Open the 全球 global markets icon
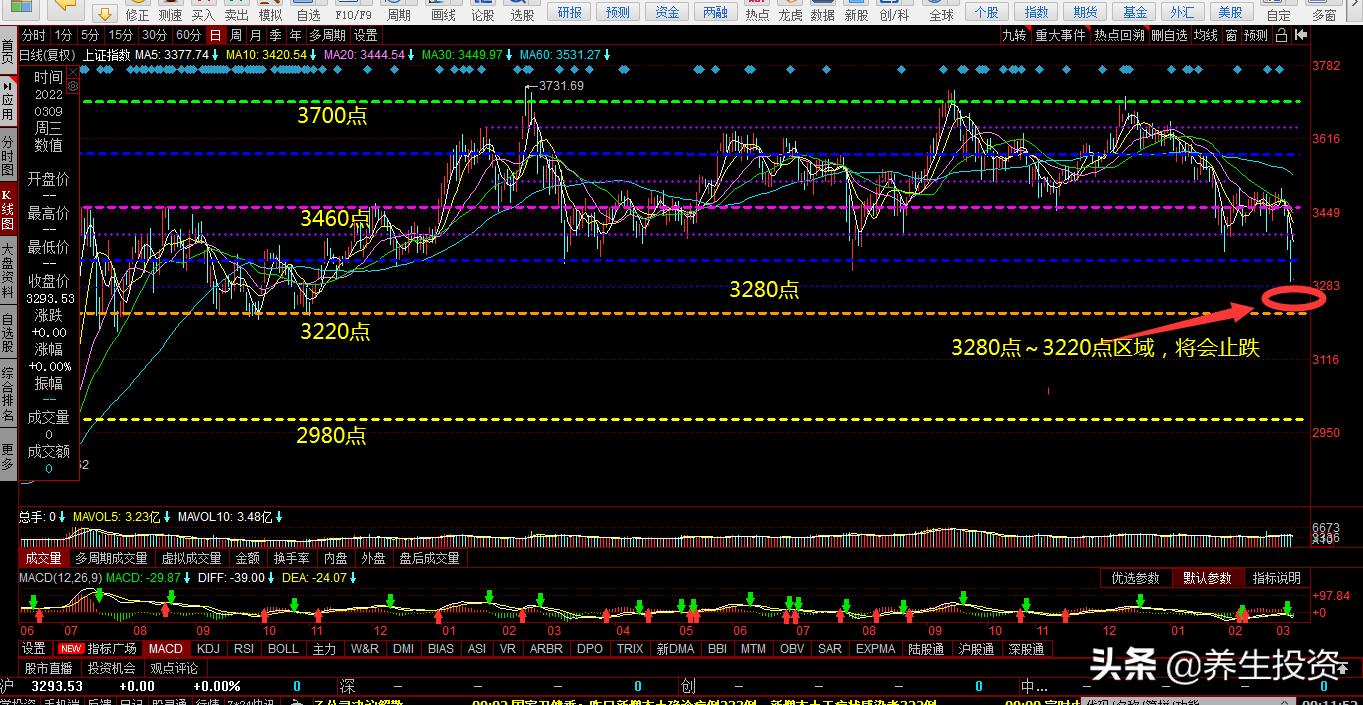The height and width of the screenshot is (705, 1363). pos(941,11)
